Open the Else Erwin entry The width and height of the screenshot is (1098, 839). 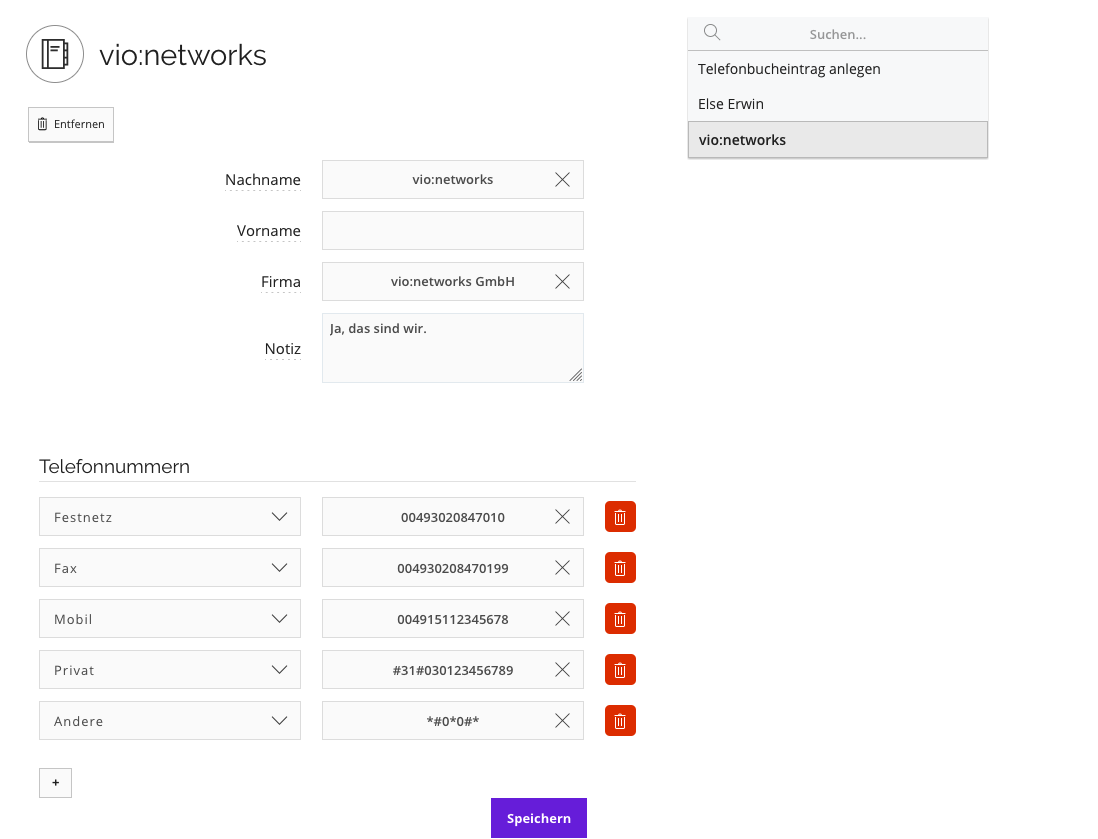tap(838, 104)
